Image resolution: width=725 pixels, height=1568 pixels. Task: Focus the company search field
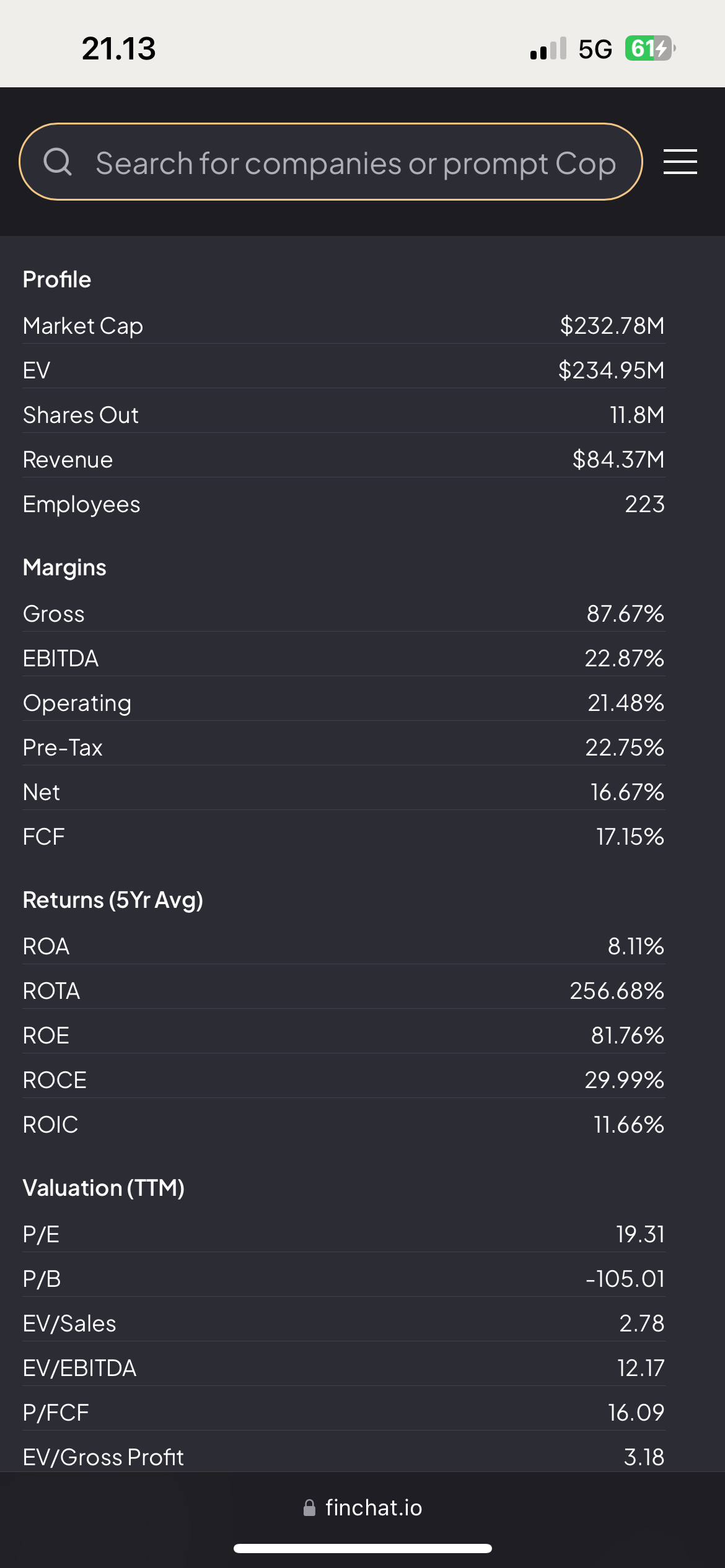coord(355,163)
